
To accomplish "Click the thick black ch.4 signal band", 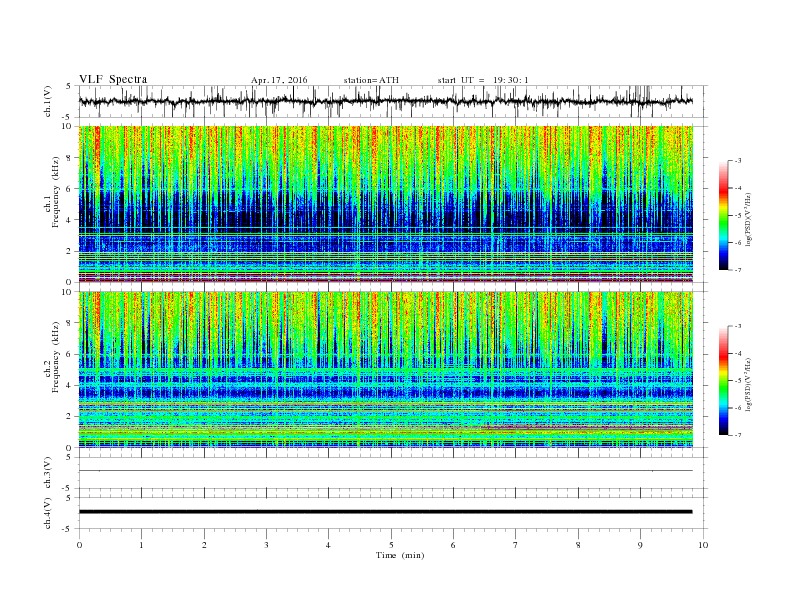I will [x=385, y=512].
